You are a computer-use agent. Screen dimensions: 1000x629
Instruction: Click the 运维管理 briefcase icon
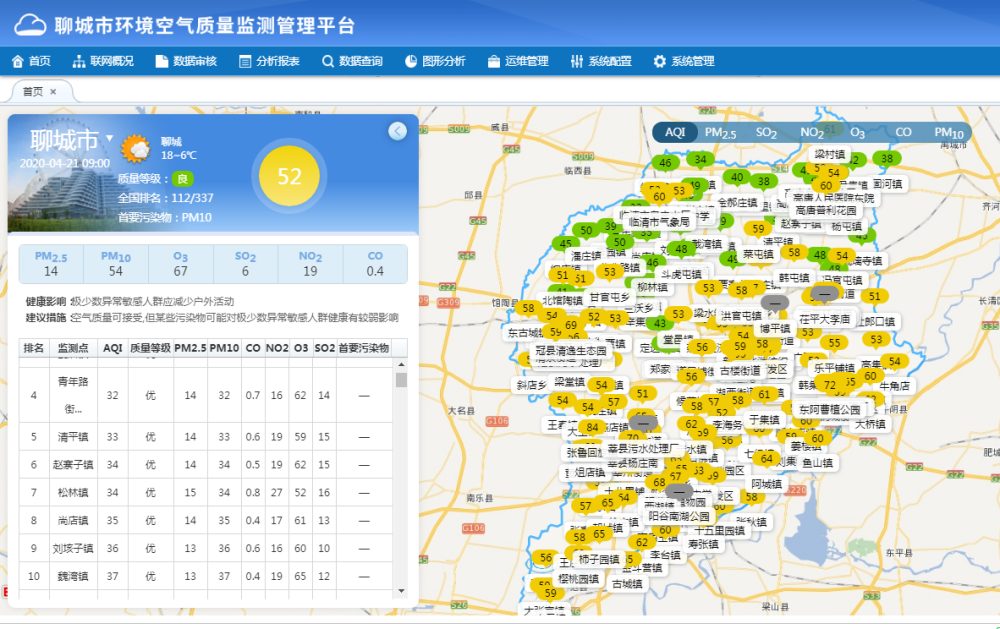[494, 61]
